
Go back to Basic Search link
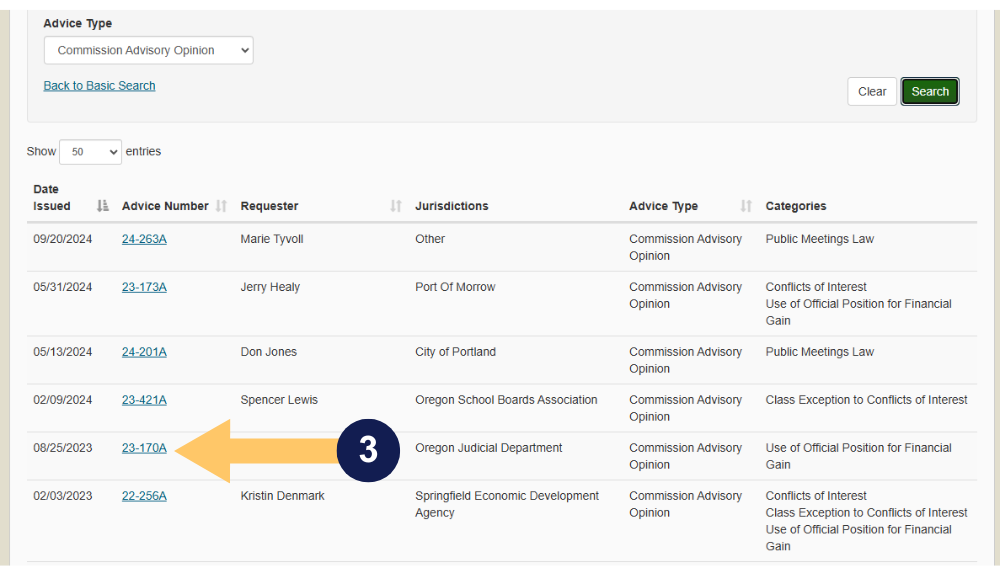[99, 86]
